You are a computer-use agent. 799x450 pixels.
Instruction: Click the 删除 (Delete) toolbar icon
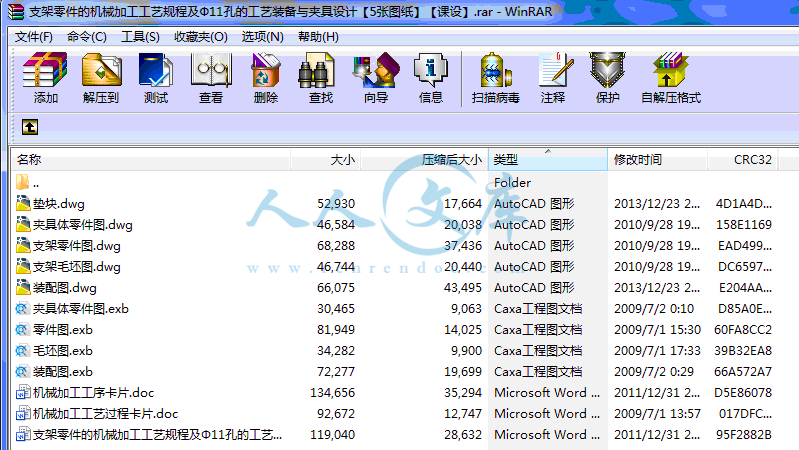[x=265, y=70]
